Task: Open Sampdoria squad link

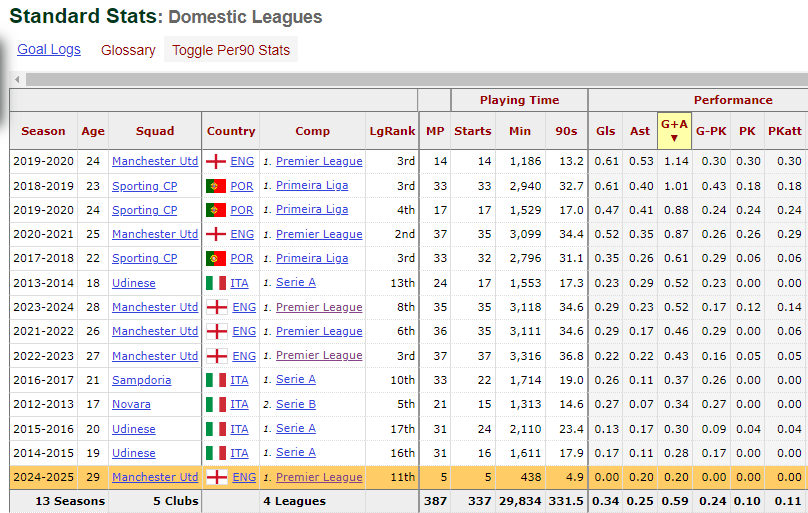Action: point(142,380)
